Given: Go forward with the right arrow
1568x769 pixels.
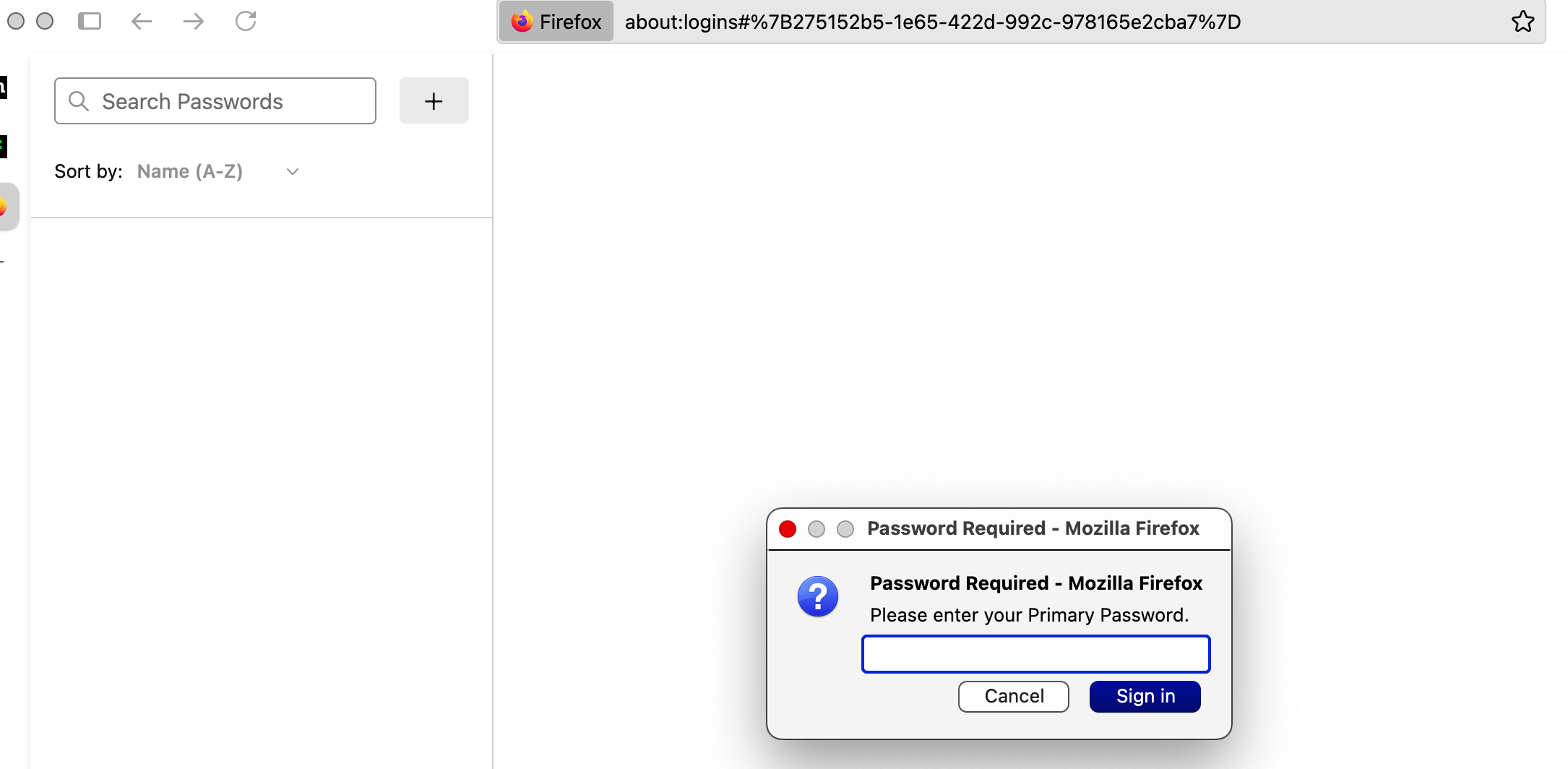Looking at the screenshot, I should [x=194, y=21].
